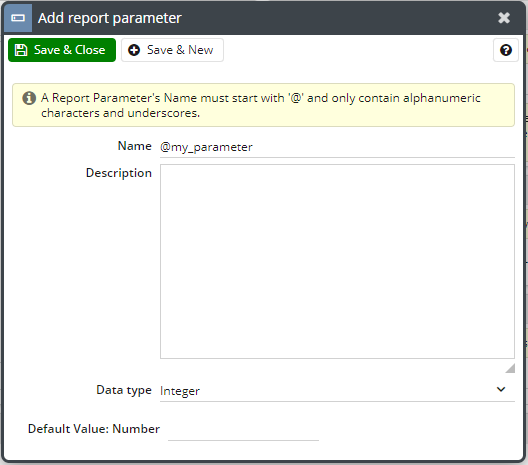Open the Data type Integer dropdown
Image resolution: width=528 pixels, height=465 pixels.
[x=337, y=391]
